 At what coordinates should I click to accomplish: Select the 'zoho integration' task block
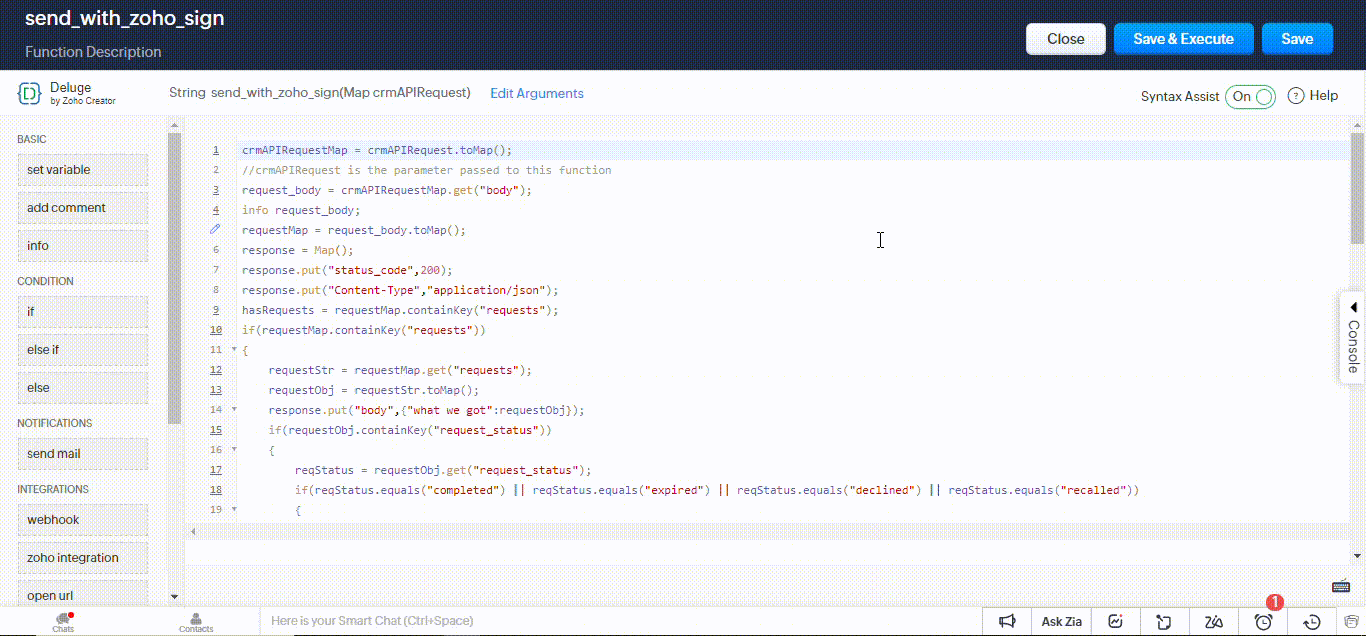tap(82, 558)
